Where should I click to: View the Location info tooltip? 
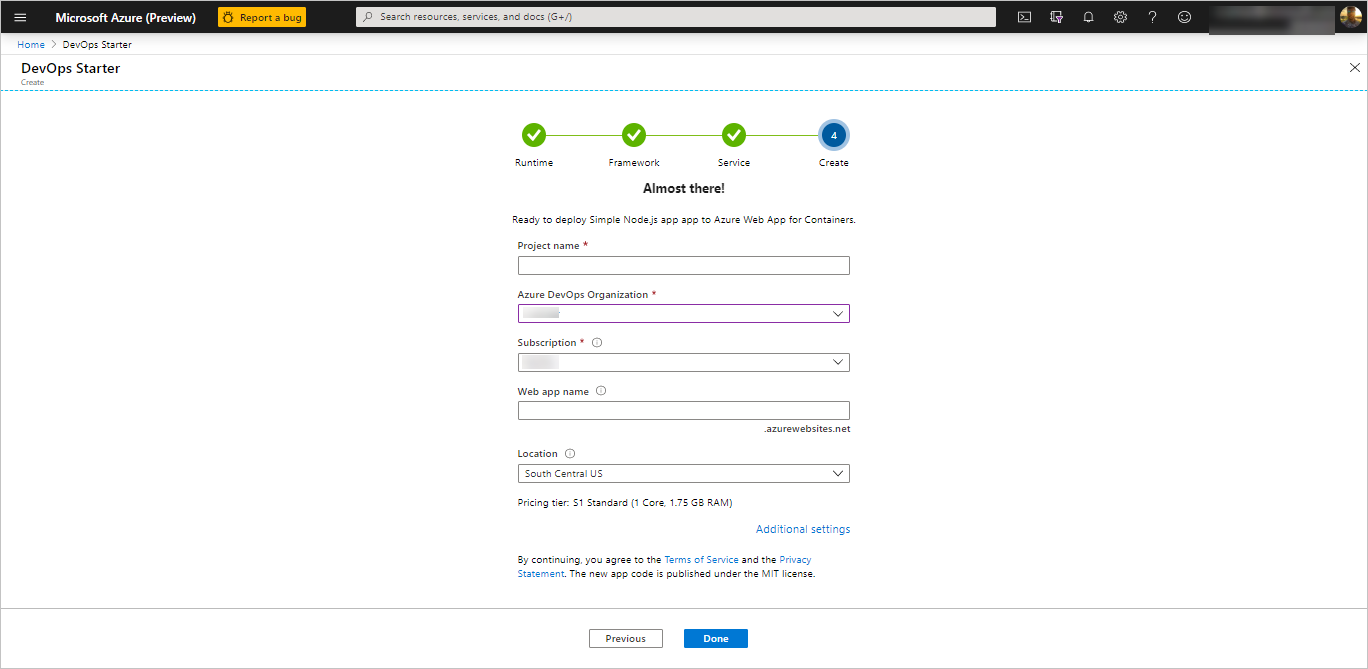pos(569,453)
